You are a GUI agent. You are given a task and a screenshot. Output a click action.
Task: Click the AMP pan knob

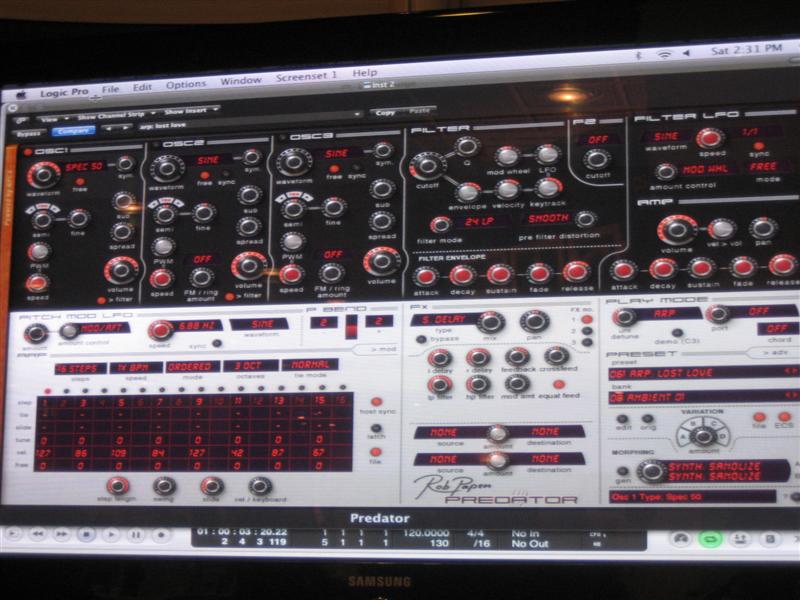[x=763, y=228]
